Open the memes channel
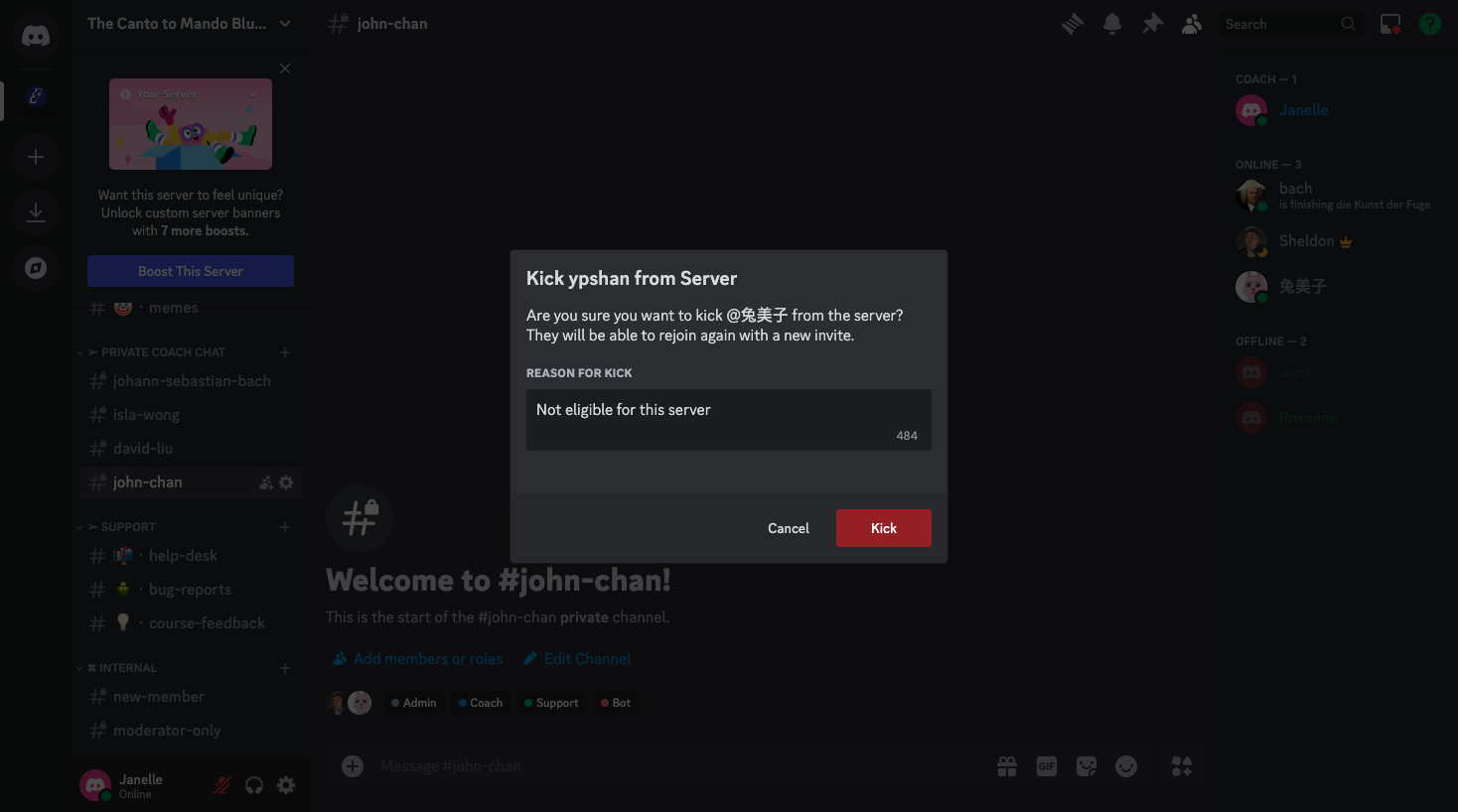The image size is (1458, 812). (191, 308)
